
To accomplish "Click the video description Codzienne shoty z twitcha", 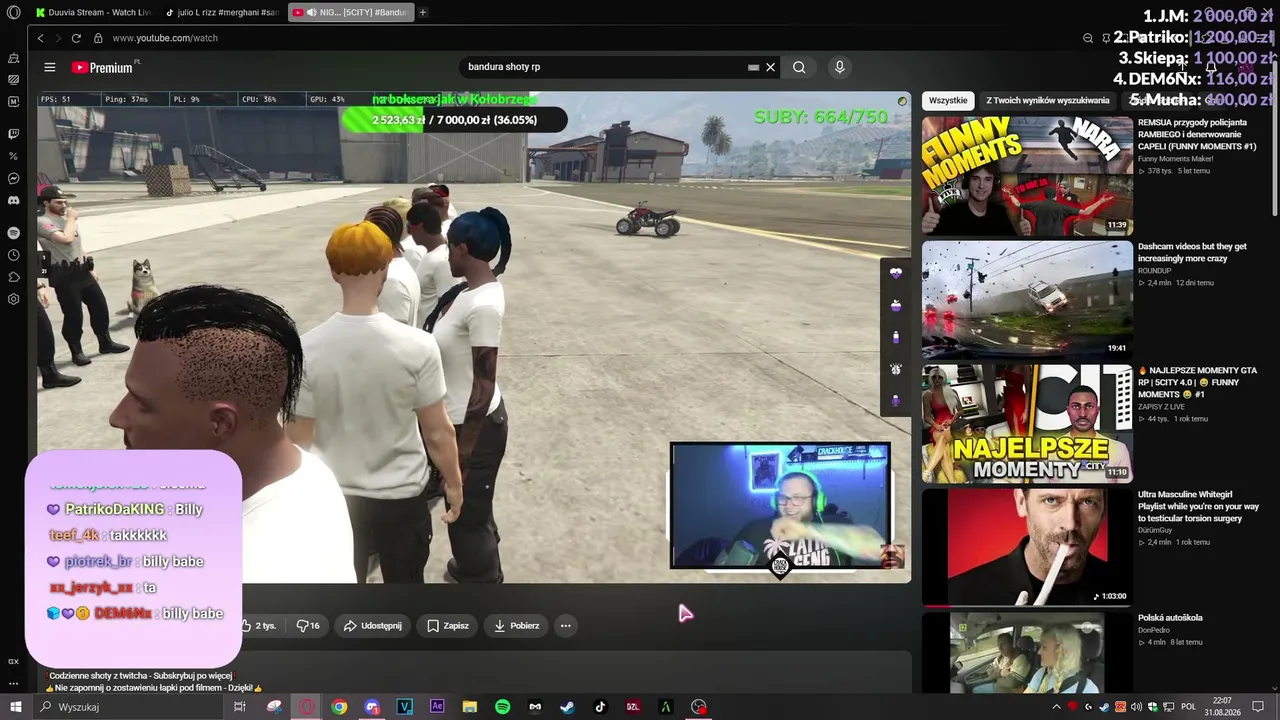I will (x=141, y=676).
